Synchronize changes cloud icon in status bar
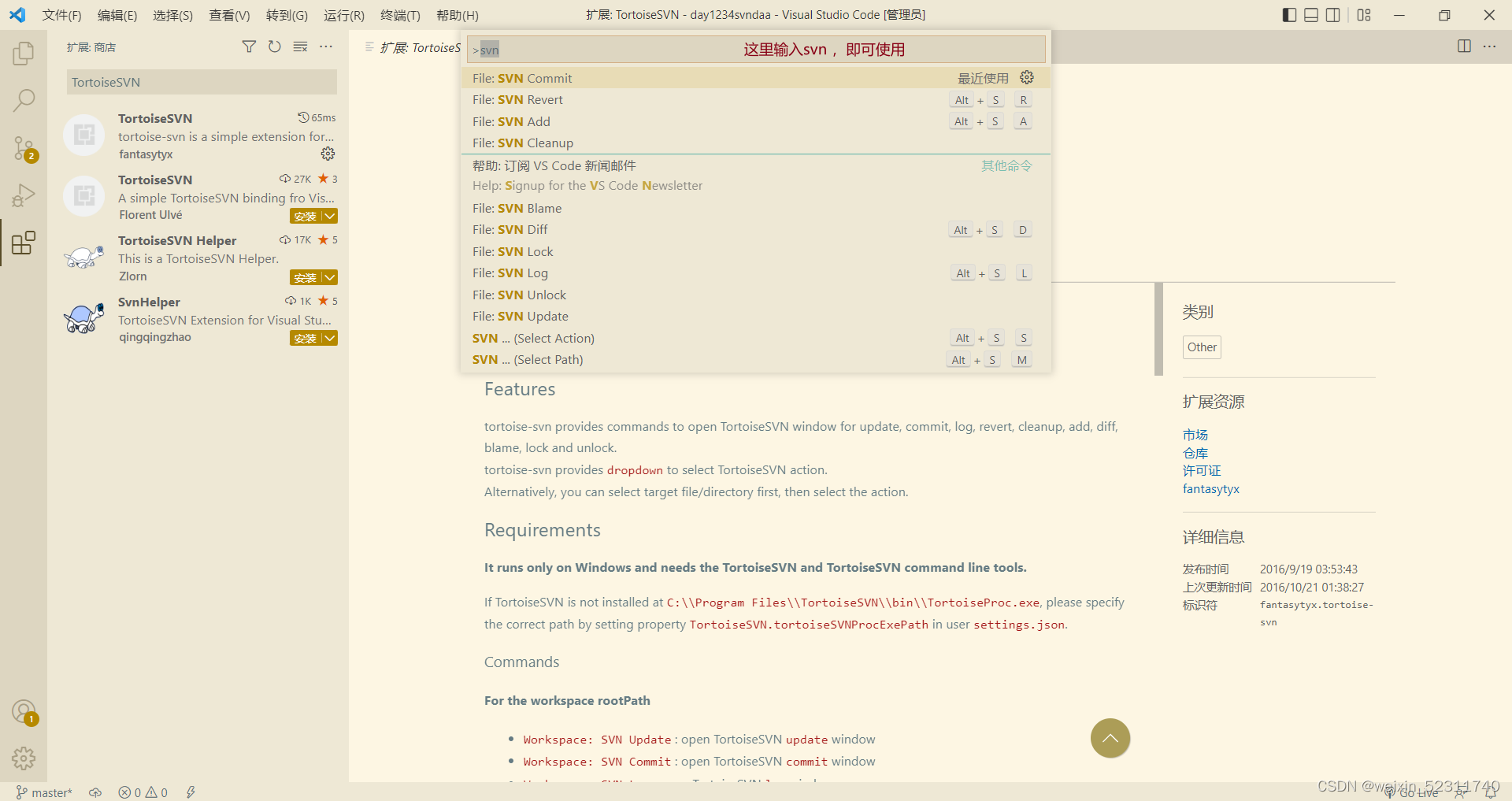This screenshot has width=1512, height=801. [95, 792]
